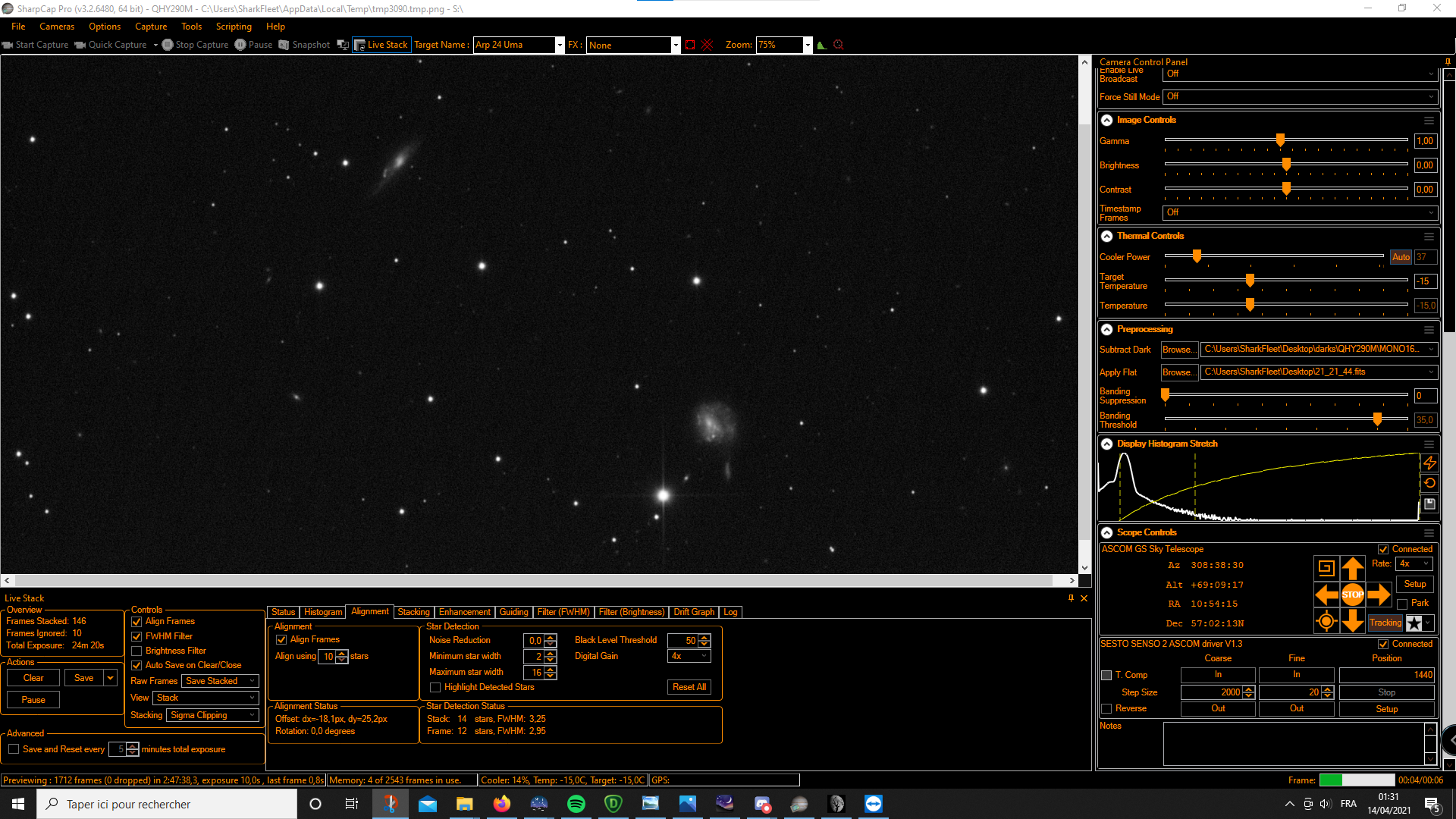The width and height of the screenshot is (1456, 819).
Task: Enable the Brightness Filter checkbox
Action: (x=137, y=651)
